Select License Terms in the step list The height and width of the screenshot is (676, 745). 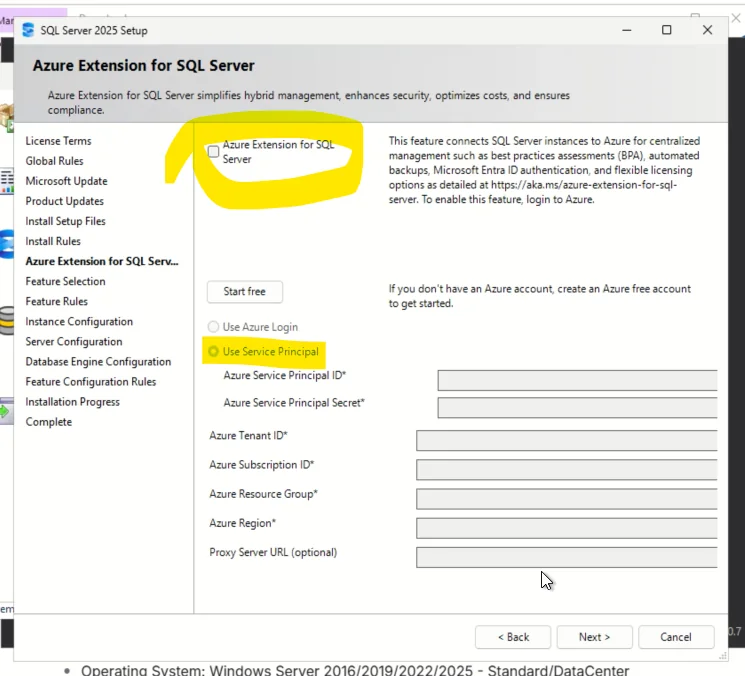point(58,141)
